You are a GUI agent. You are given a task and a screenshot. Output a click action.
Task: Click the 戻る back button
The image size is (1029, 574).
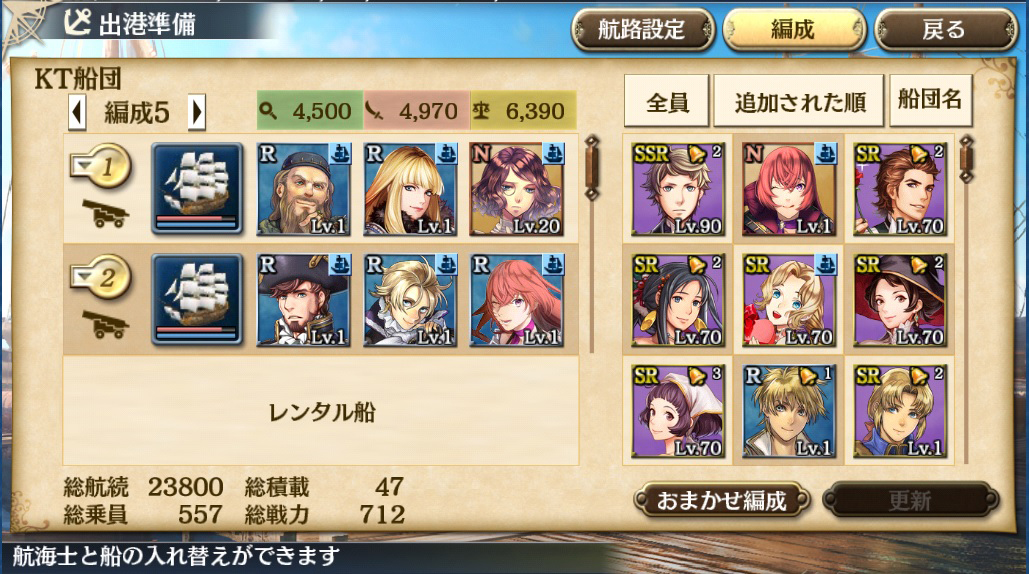[x=945, y=30]
